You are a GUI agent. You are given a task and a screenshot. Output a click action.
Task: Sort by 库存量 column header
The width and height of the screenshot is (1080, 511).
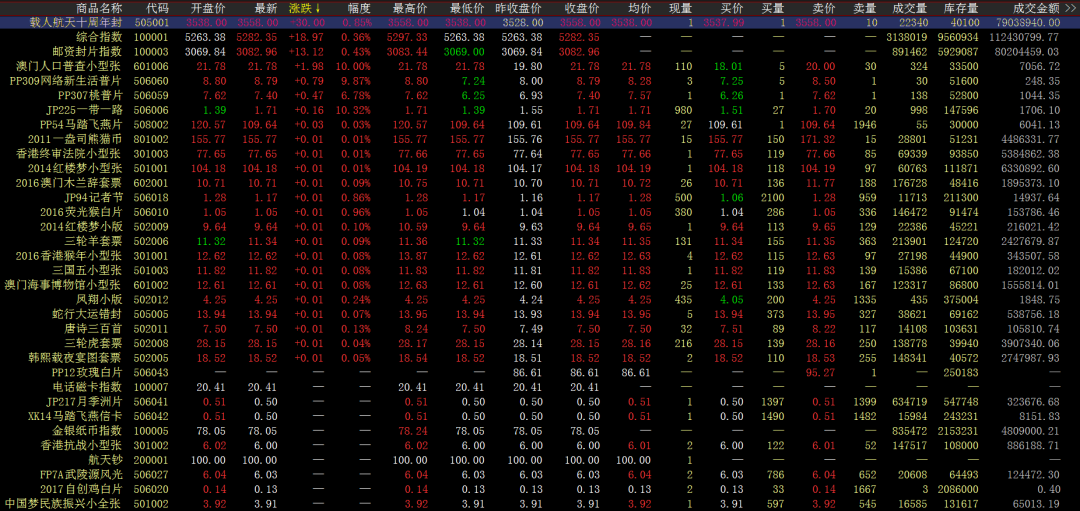(x=962, y=9)
